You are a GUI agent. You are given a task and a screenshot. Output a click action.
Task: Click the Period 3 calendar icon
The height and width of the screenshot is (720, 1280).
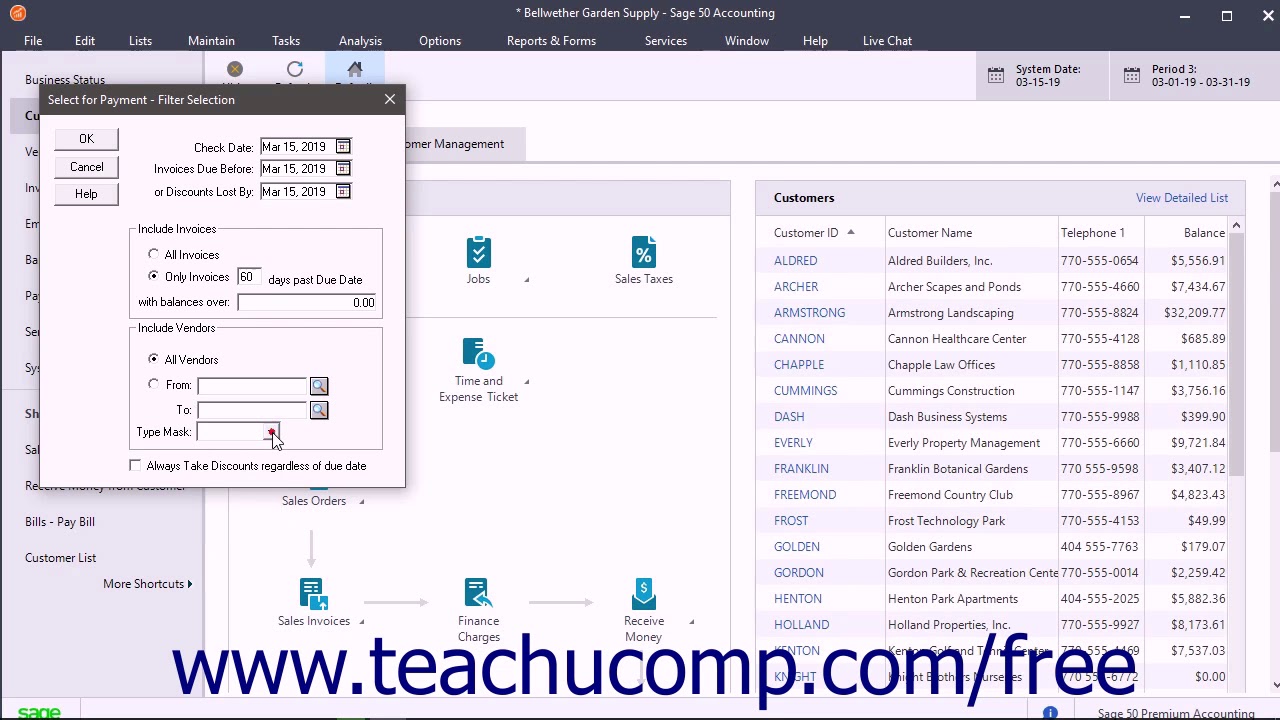point(1131,75)
